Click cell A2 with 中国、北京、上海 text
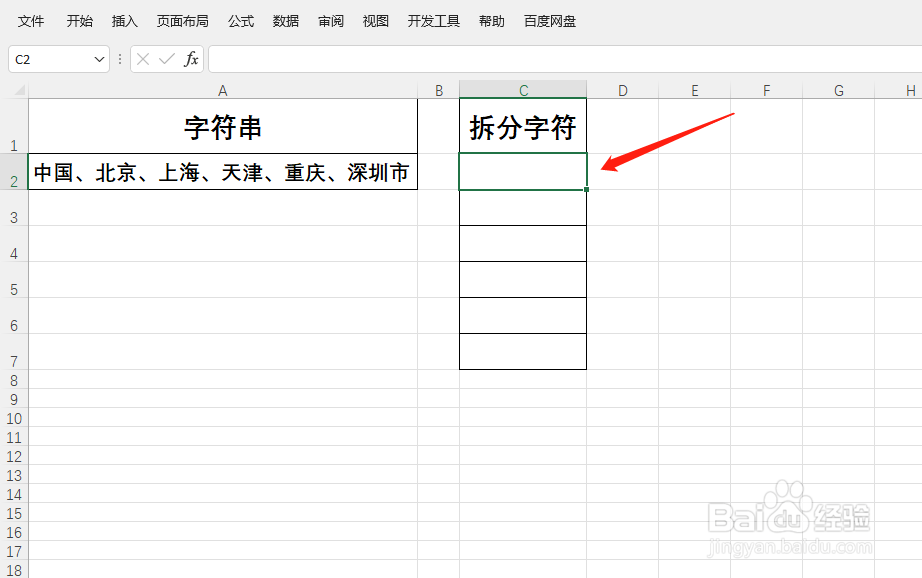922x578 pixels. [223, 172]
